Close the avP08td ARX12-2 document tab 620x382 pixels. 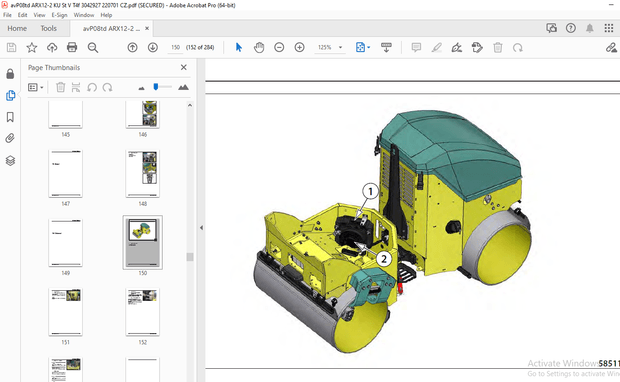coord(147,28)
